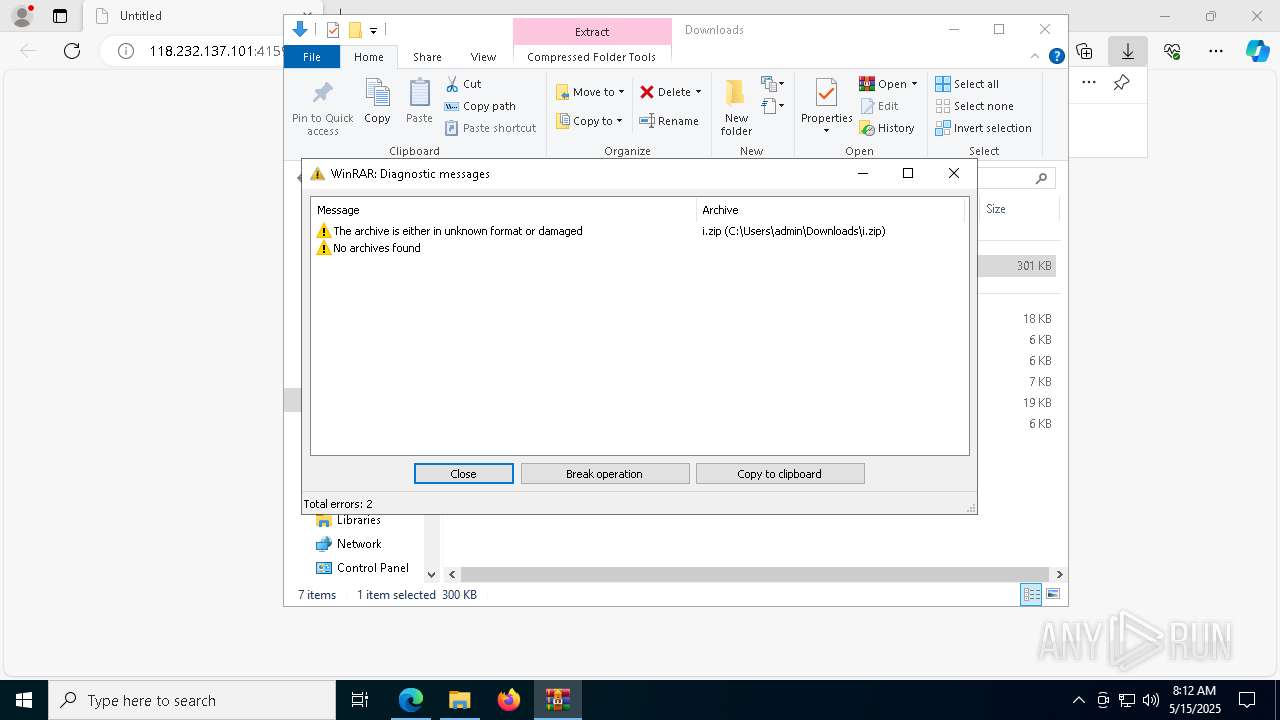
Task: Select Control Panel in navigation tree
Action: 372,568
